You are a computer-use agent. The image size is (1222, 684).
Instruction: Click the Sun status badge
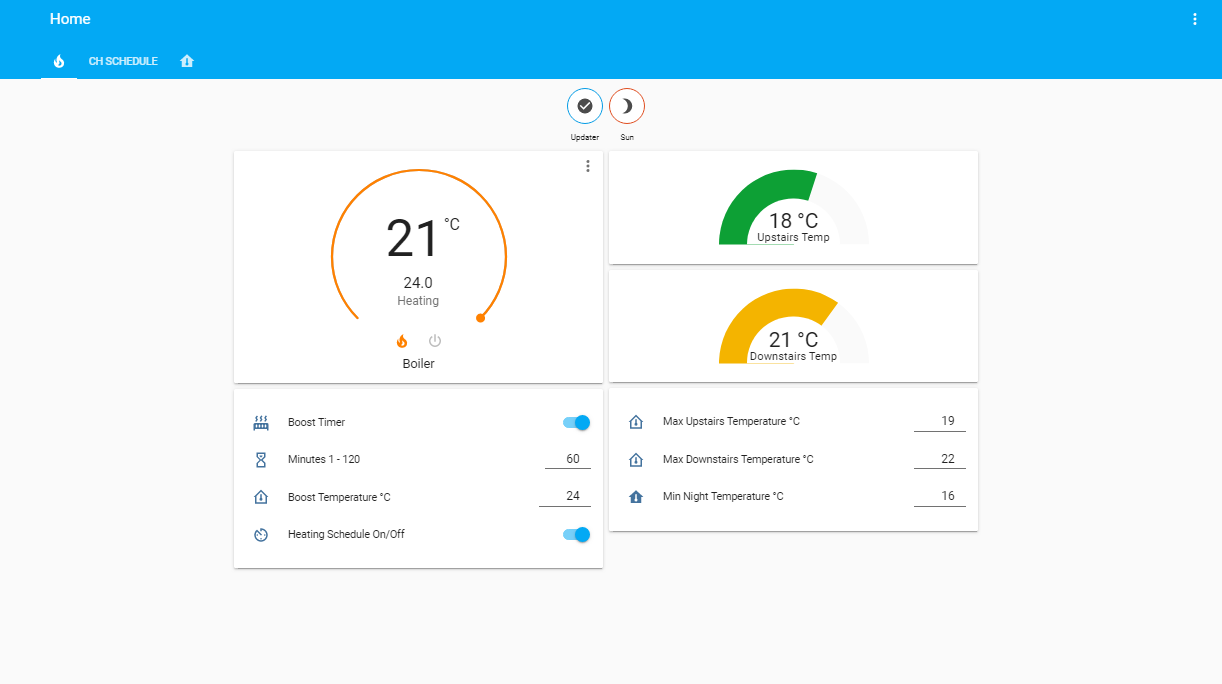click(627, 106)
